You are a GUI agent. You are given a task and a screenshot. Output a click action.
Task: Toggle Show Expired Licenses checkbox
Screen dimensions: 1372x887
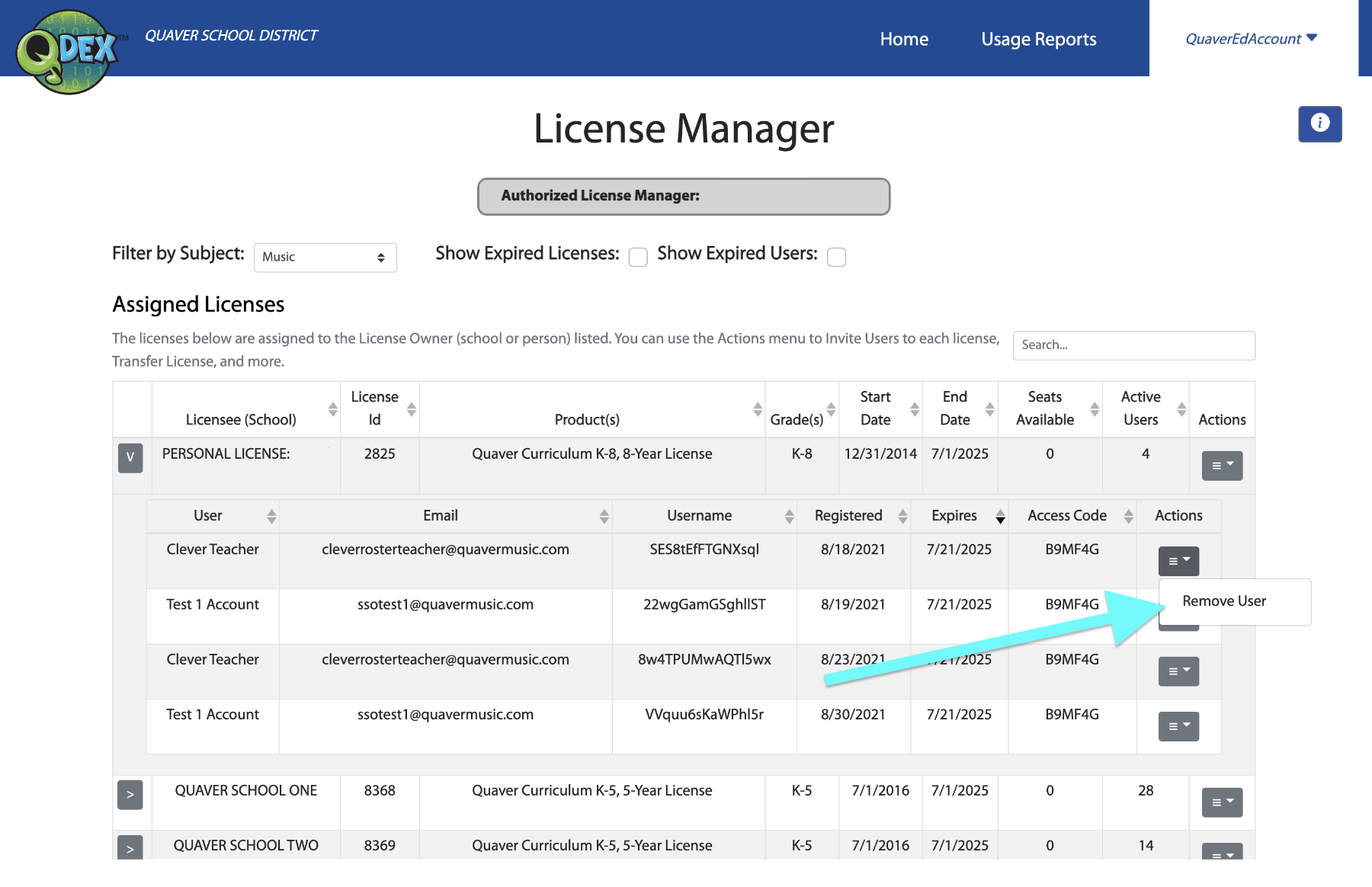point(638,257)
